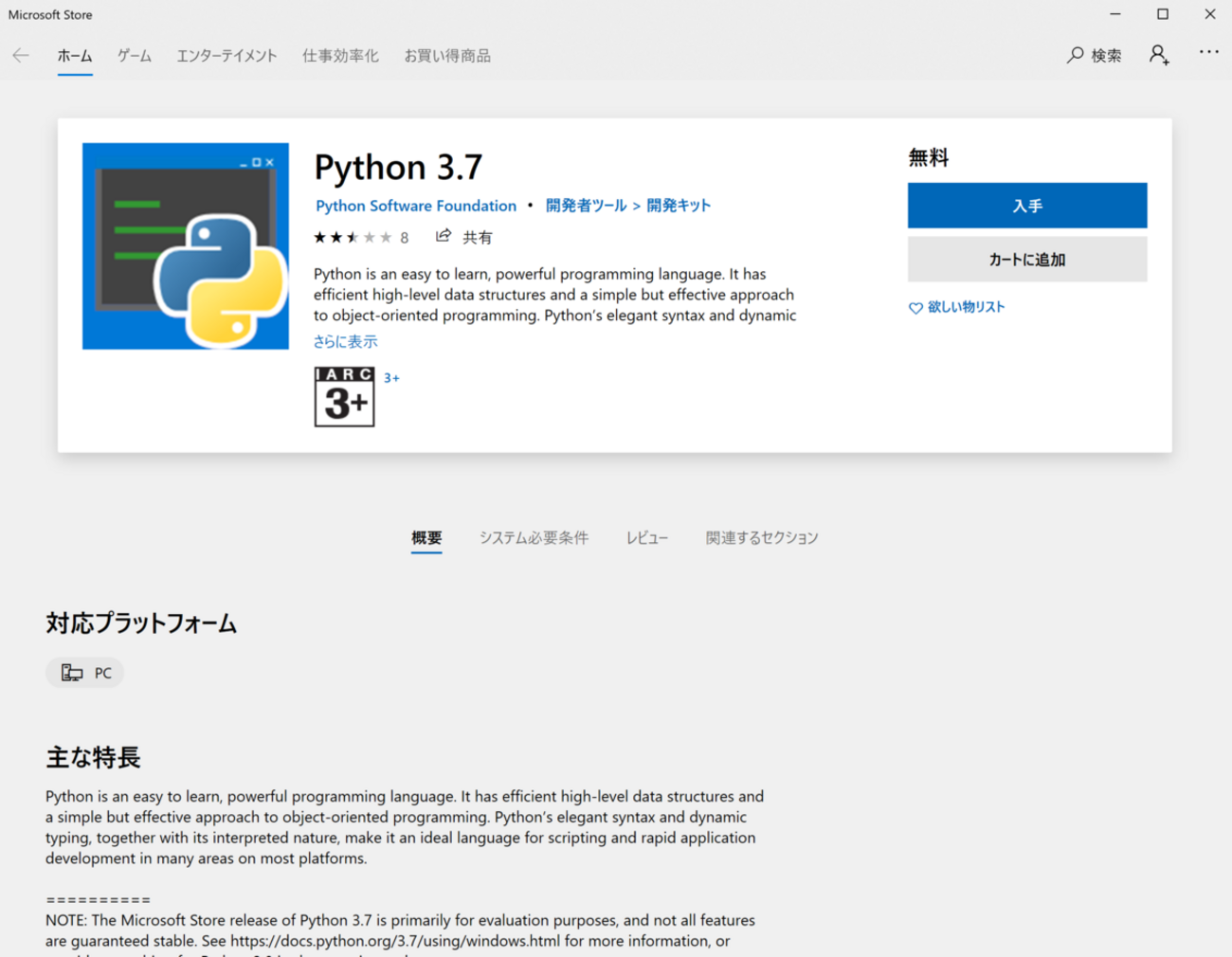The width and height of the screenshot is (1232, 957).
Task: Click the user account sign-in icon
Action: (x=1158, y=55)
